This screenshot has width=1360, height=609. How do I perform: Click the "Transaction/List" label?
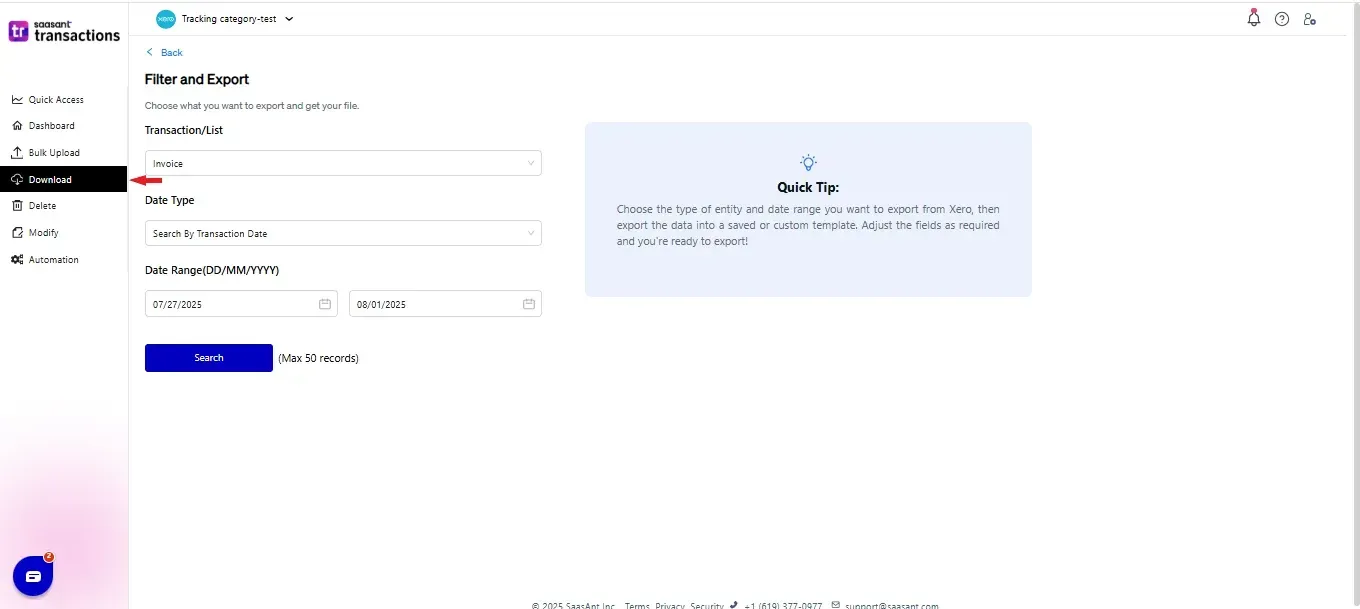(x=184, y=130)
